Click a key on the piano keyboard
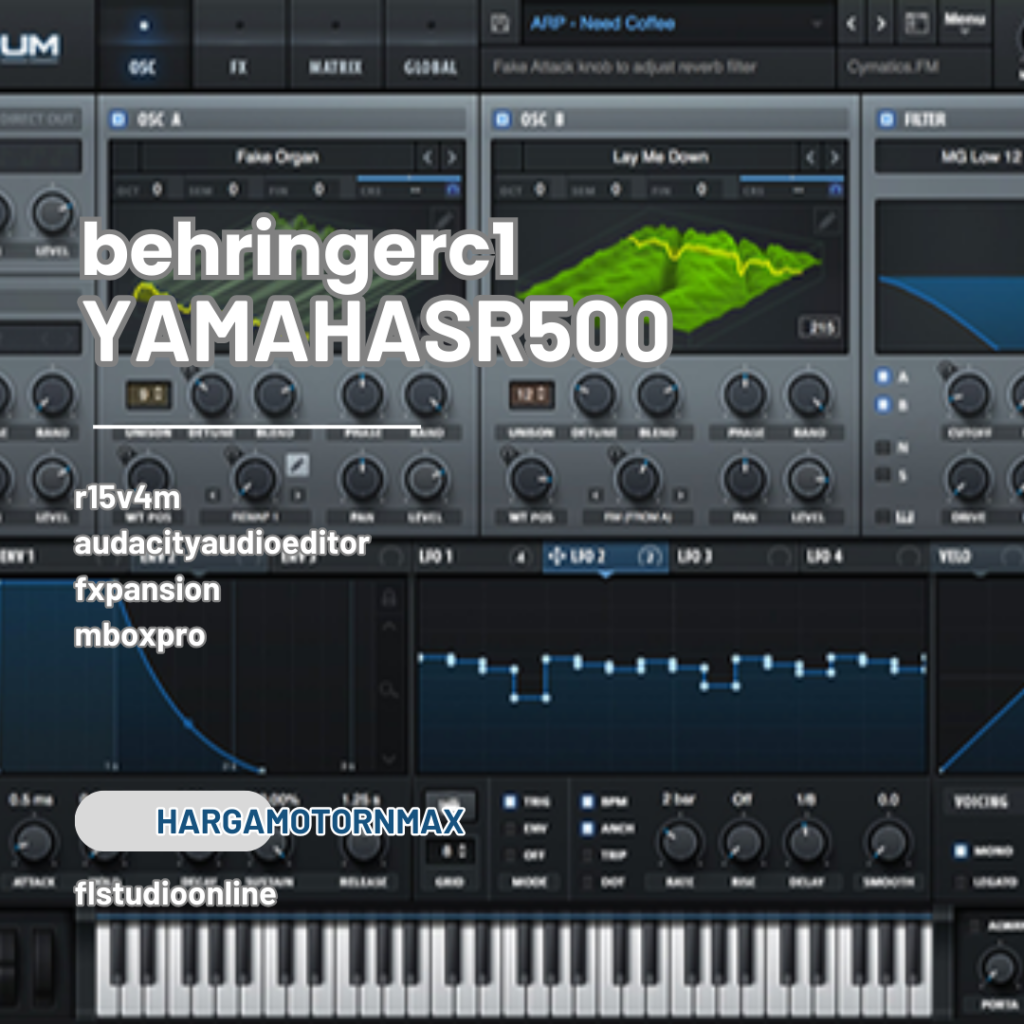This screenshot has height=1024, width=1024. [x=515, y=967]
